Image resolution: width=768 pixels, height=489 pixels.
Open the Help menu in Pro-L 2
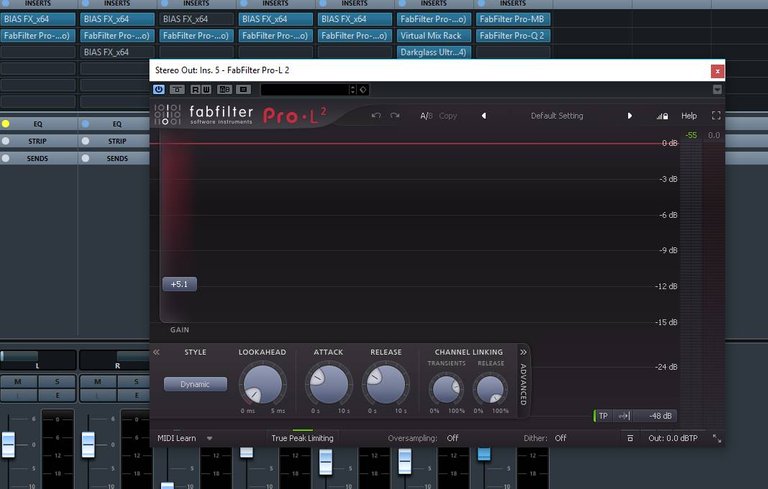click(x=689, y=116)
